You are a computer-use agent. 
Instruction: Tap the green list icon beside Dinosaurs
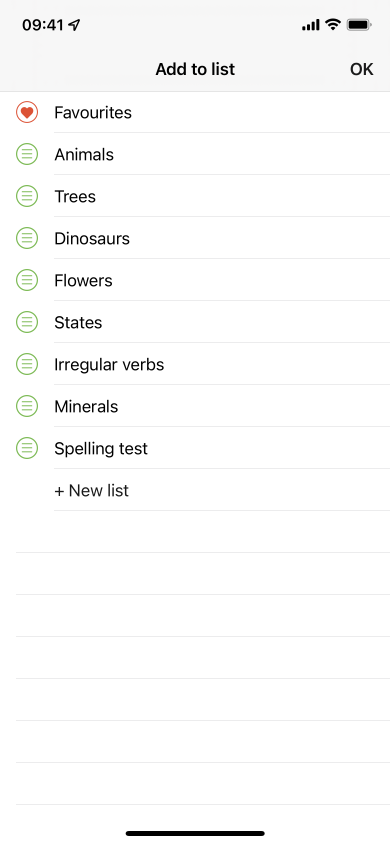pos(27,238)
